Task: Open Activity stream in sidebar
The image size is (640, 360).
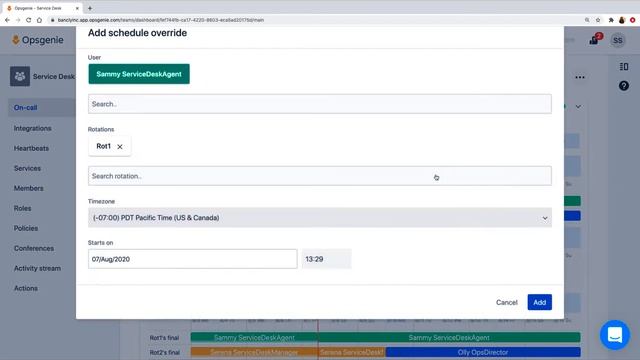Action: point(37,268)
